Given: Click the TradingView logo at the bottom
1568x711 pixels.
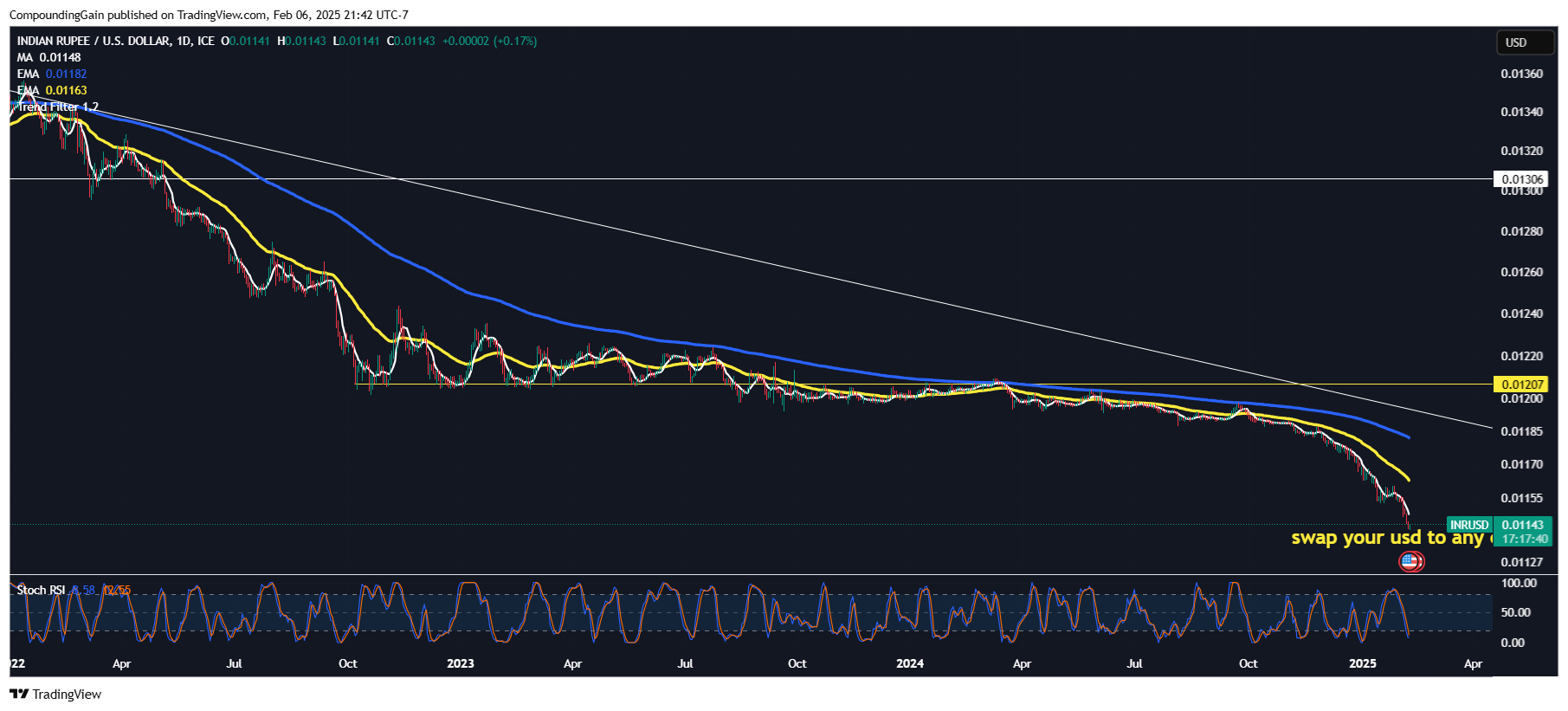Looking at the screenshot, I should point(55,695).
